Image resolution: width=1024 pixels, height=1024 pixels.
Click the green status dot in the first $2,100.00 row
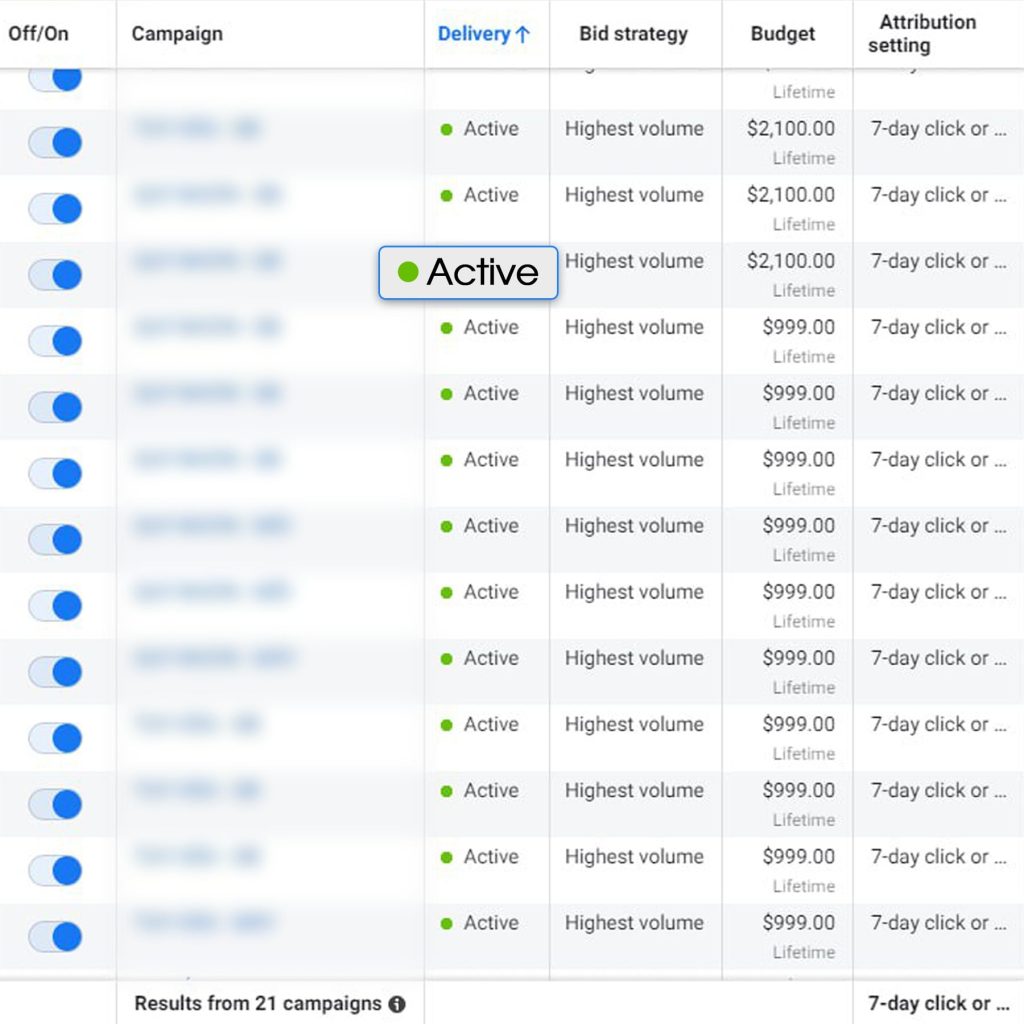[447, 130]
